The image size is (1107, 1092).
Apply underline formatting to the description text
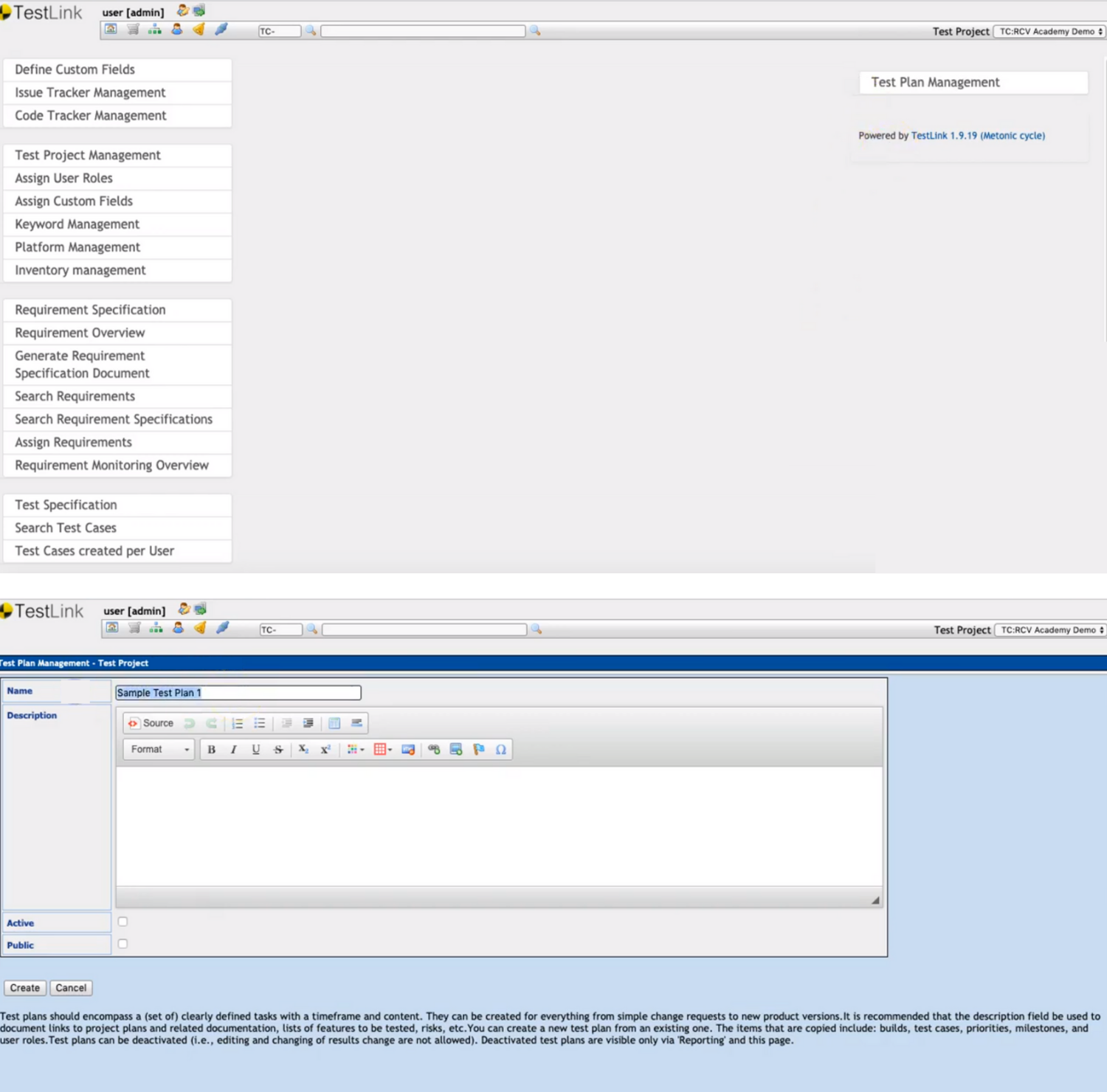coord(256,750)
